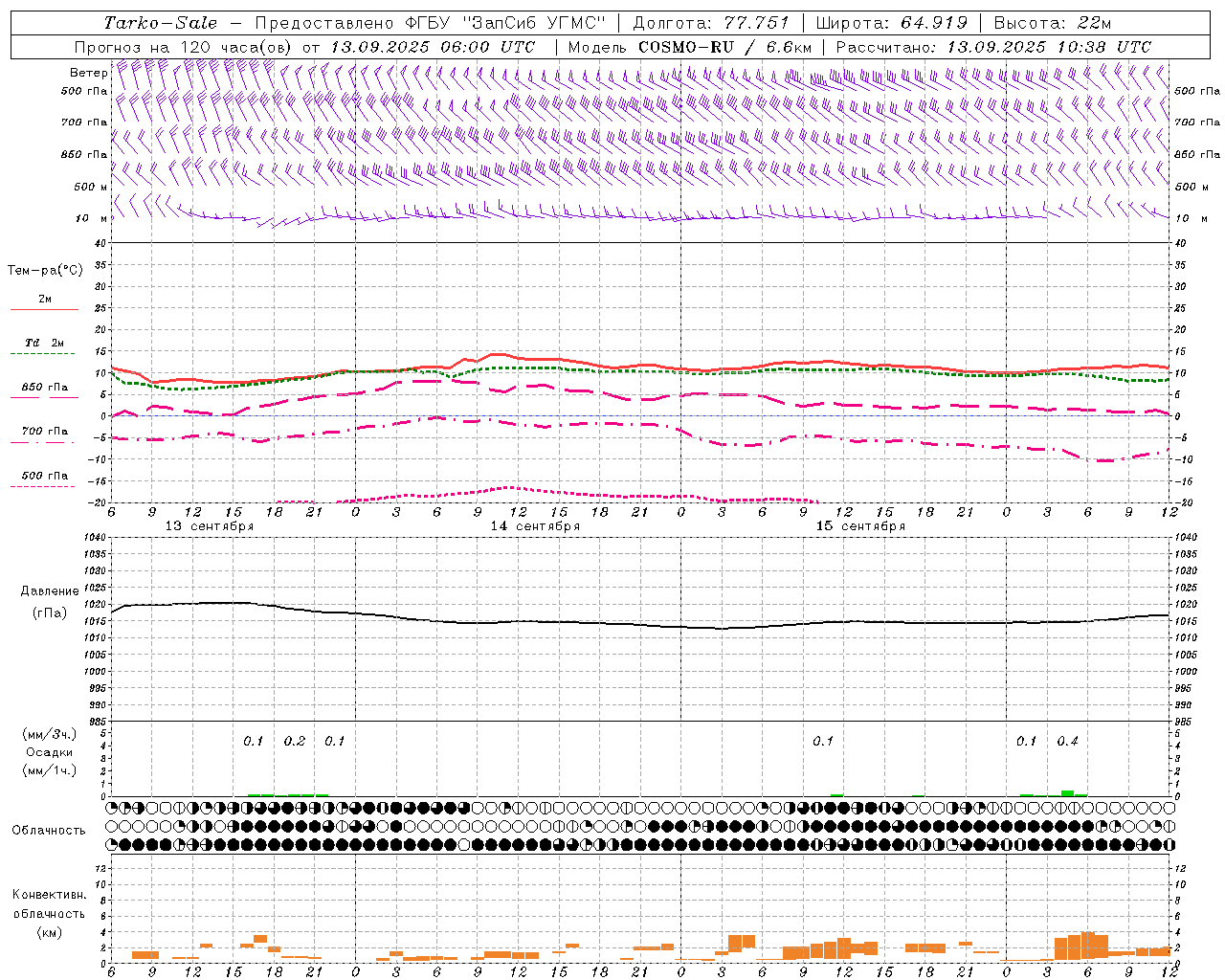
Task: Click calculation time "13.09.2025 10:38 UTC"
Action: click(x=1049, y=47)
